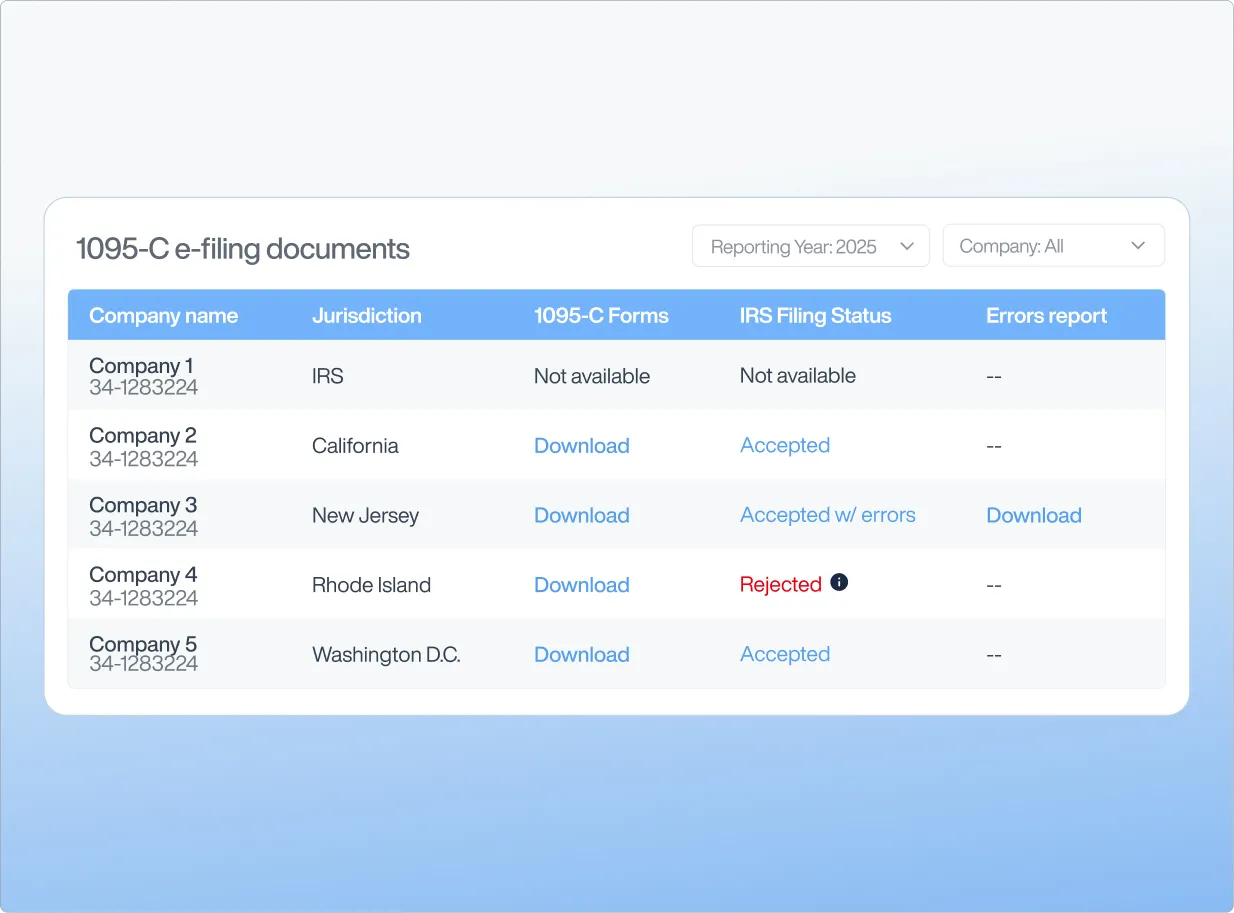Download 1095-C forms for Company 3
Screen dimensions: 1234x913
tap(582, 516)
